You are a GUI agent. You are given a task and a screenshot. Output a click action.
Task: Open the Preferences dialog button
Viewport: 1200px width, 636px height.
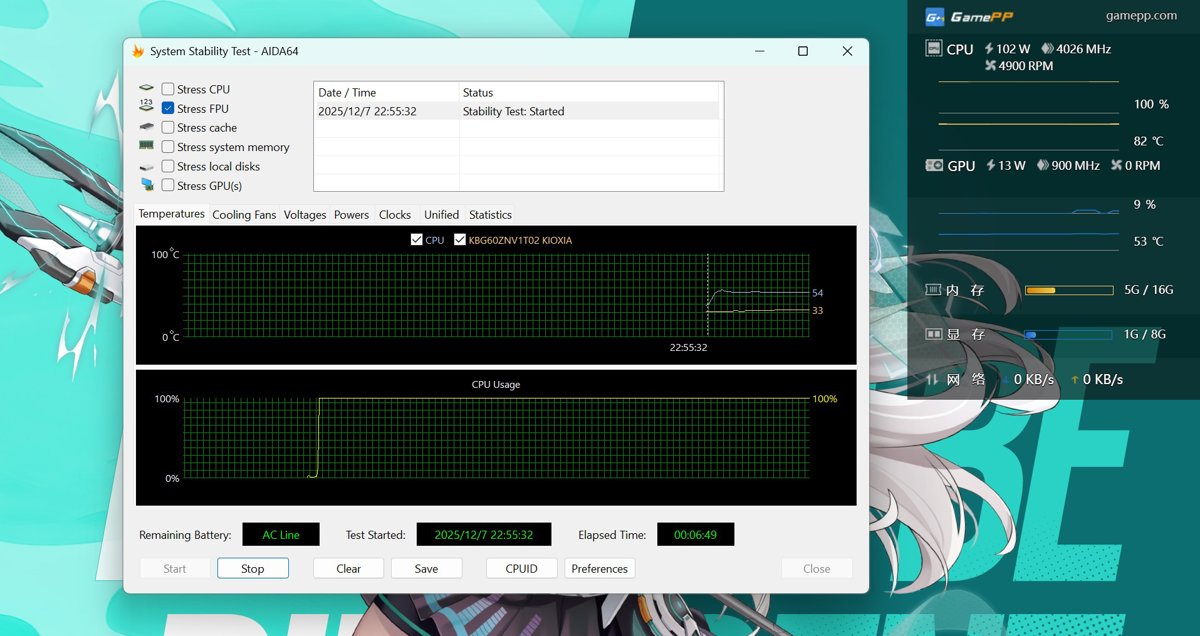click(600, 569)
